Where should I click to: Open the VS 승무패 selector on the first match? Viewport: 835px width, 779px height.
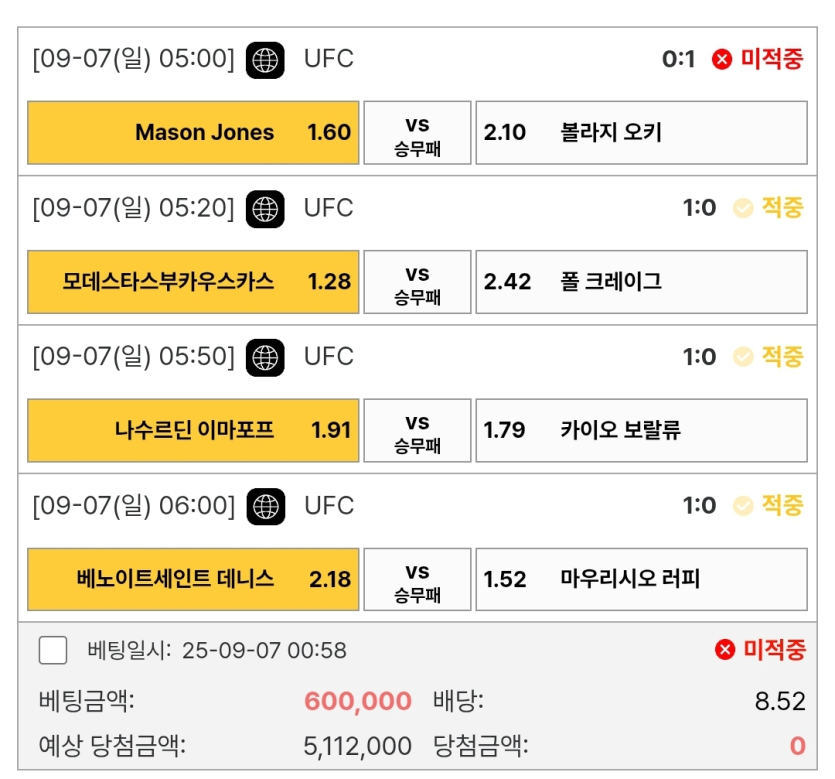(419, 132)
